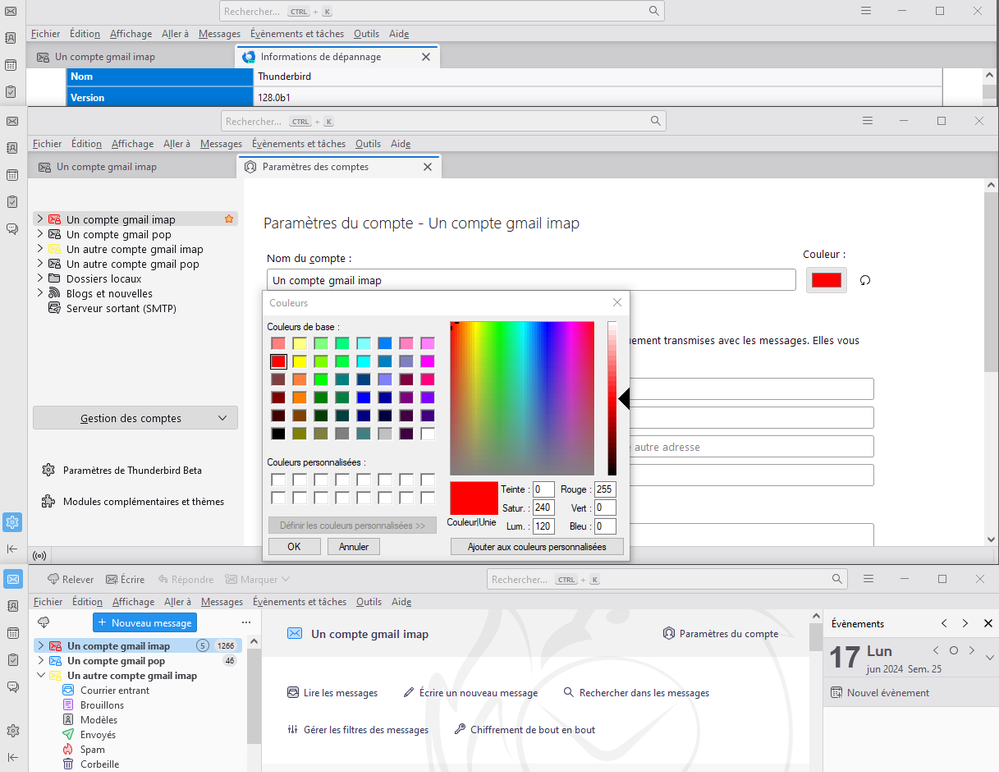Open address book in account settings window sidebar
The height and width of the screenshot is (772, 999).
point(12,148)
